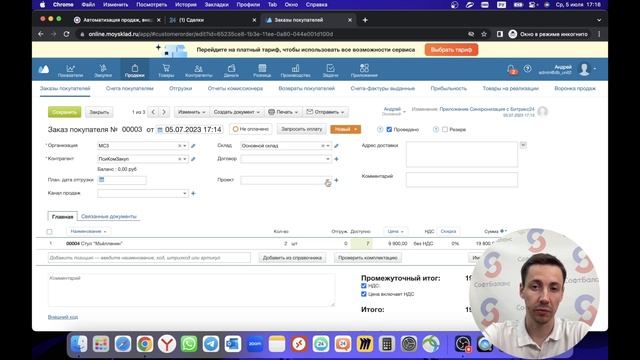
Task: Open the Внешний код link
Action: pos(63,317)
